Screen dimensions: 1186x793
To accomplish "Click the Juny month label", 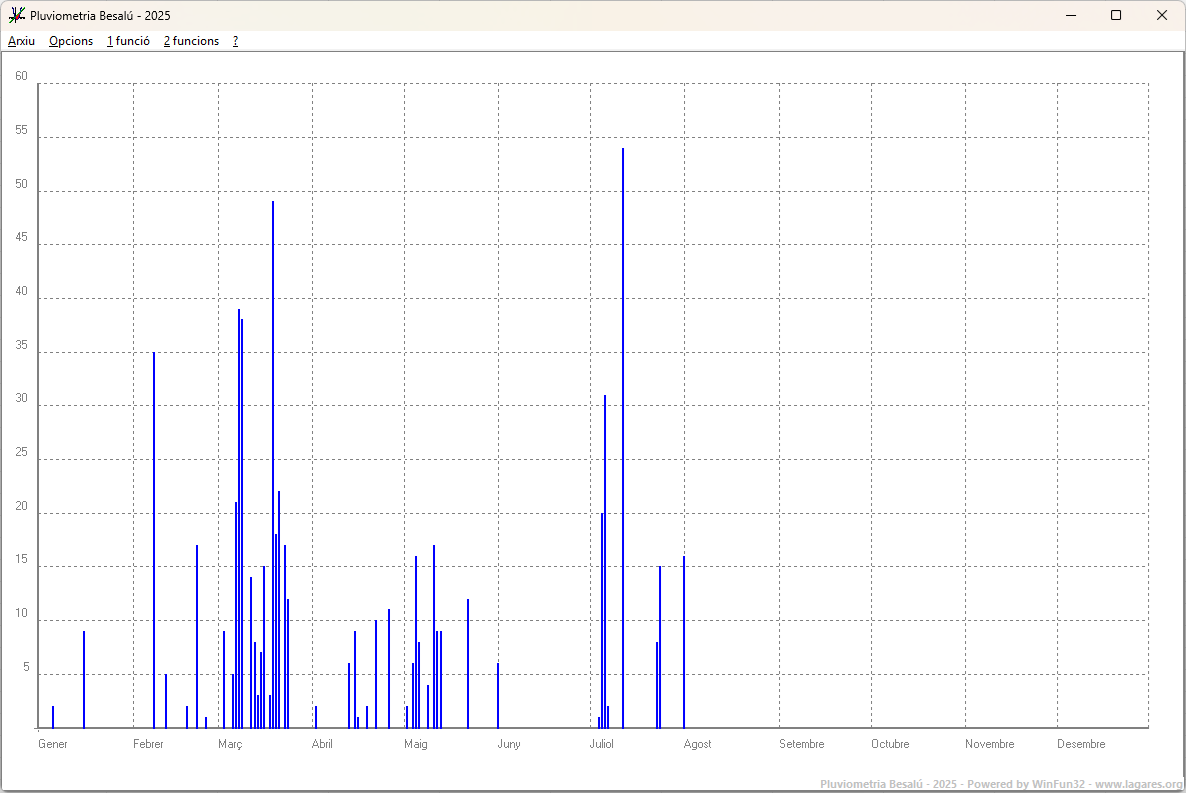I will pos(509,745).
